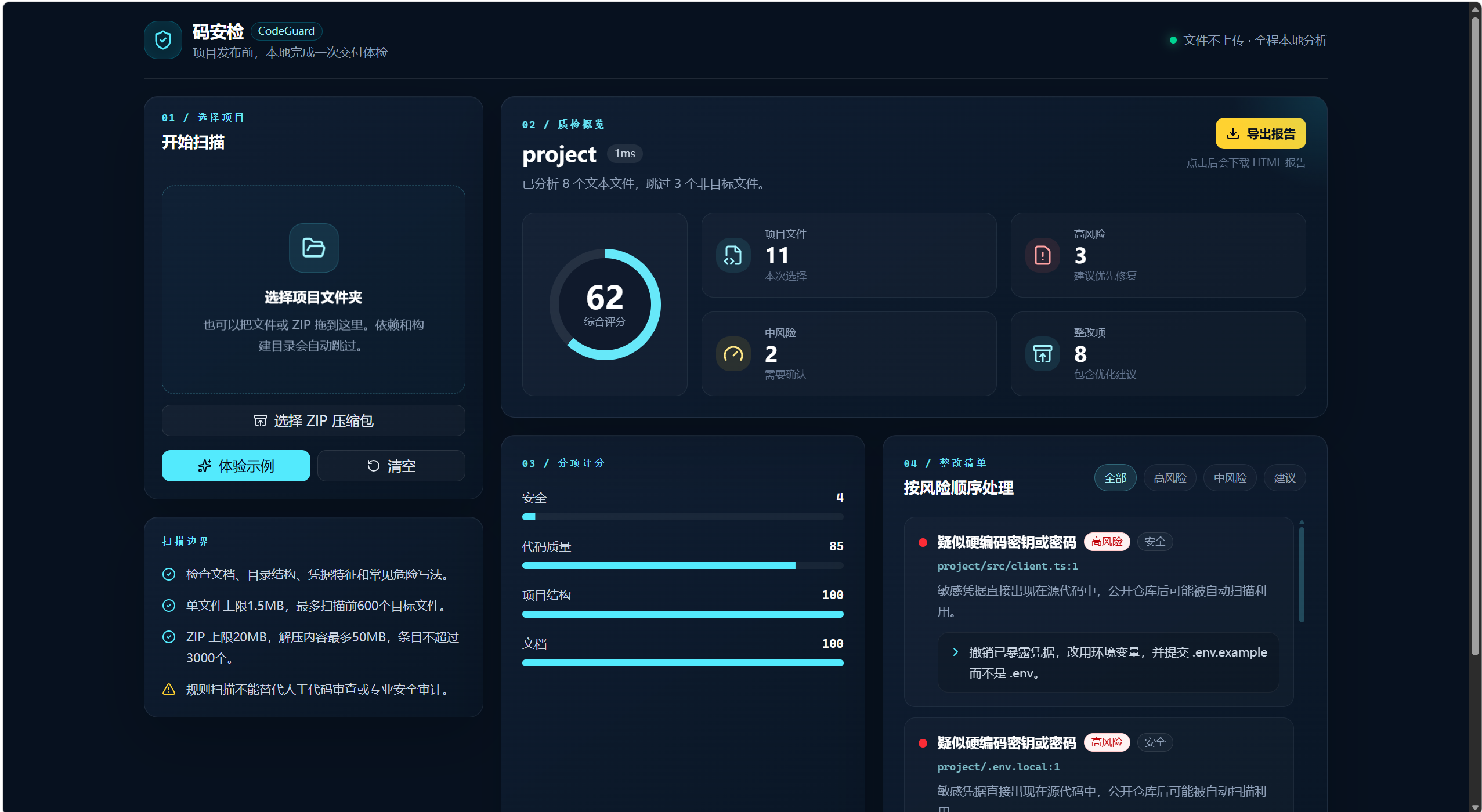Click the check icon beside 检查文档、目录结构

(169, 574)
